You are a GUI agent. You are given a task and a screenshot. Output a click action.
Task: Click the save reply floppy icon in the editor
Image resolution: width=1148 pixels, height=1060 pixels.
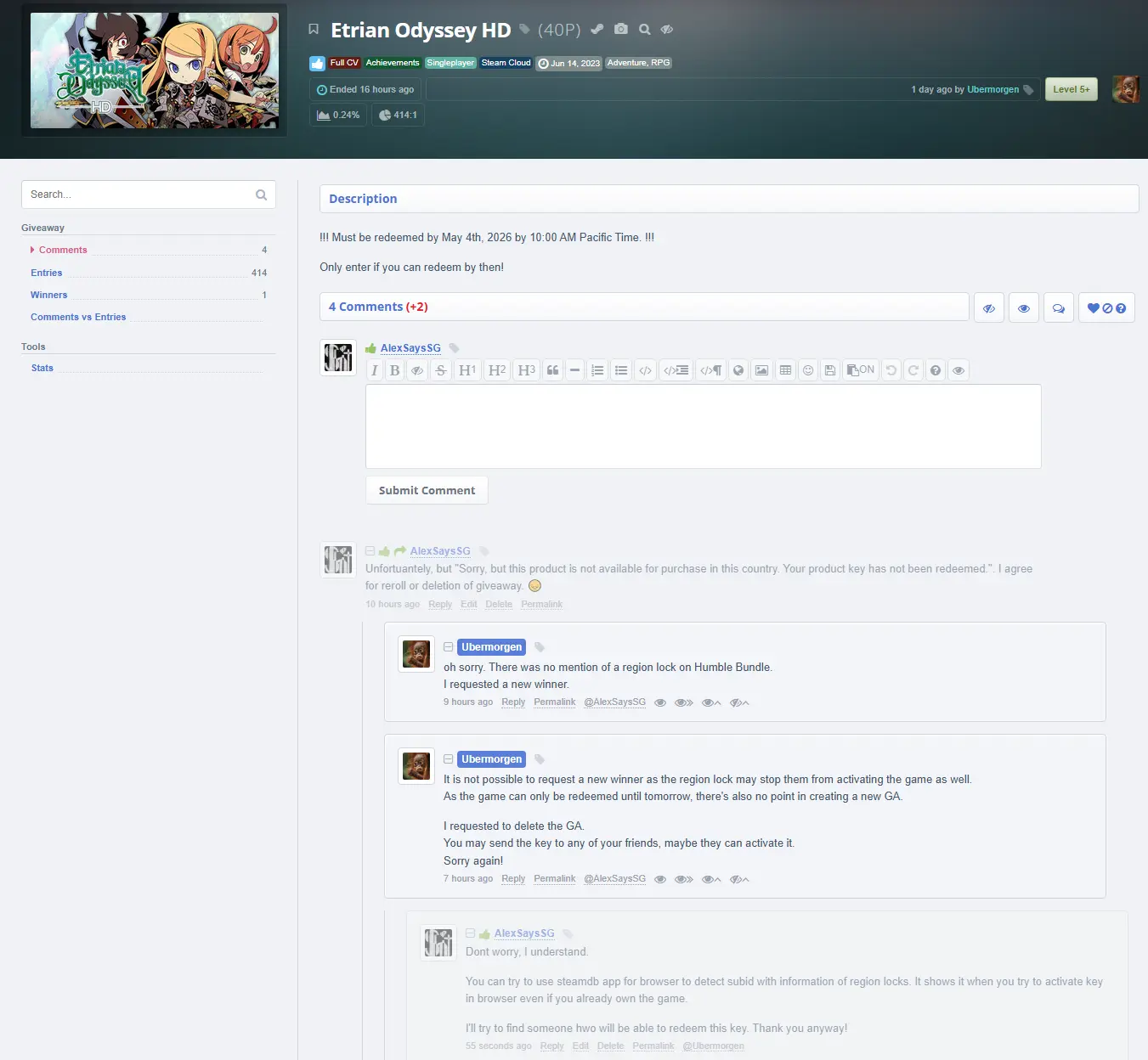tap(830, 370)
